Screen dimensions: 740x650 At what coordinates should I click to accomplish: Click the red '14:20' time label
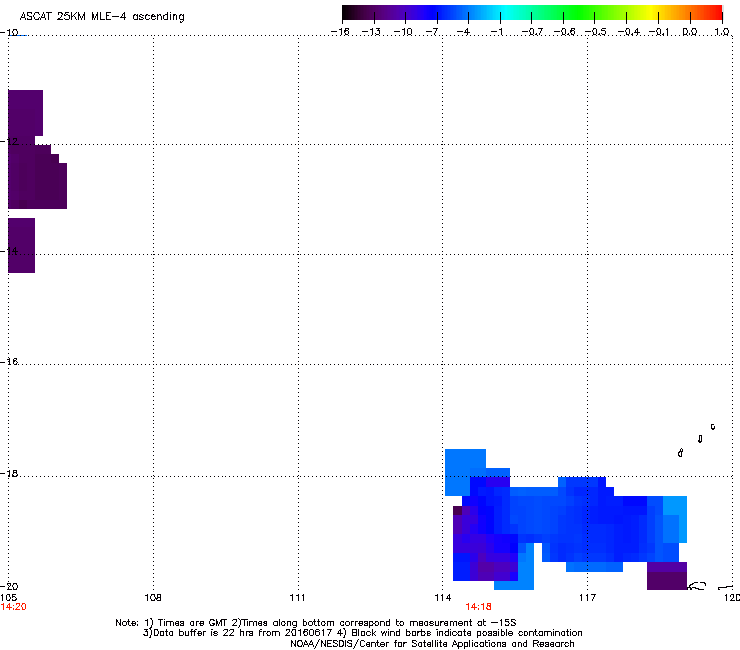pyautogui.click(x=14, y=607)
